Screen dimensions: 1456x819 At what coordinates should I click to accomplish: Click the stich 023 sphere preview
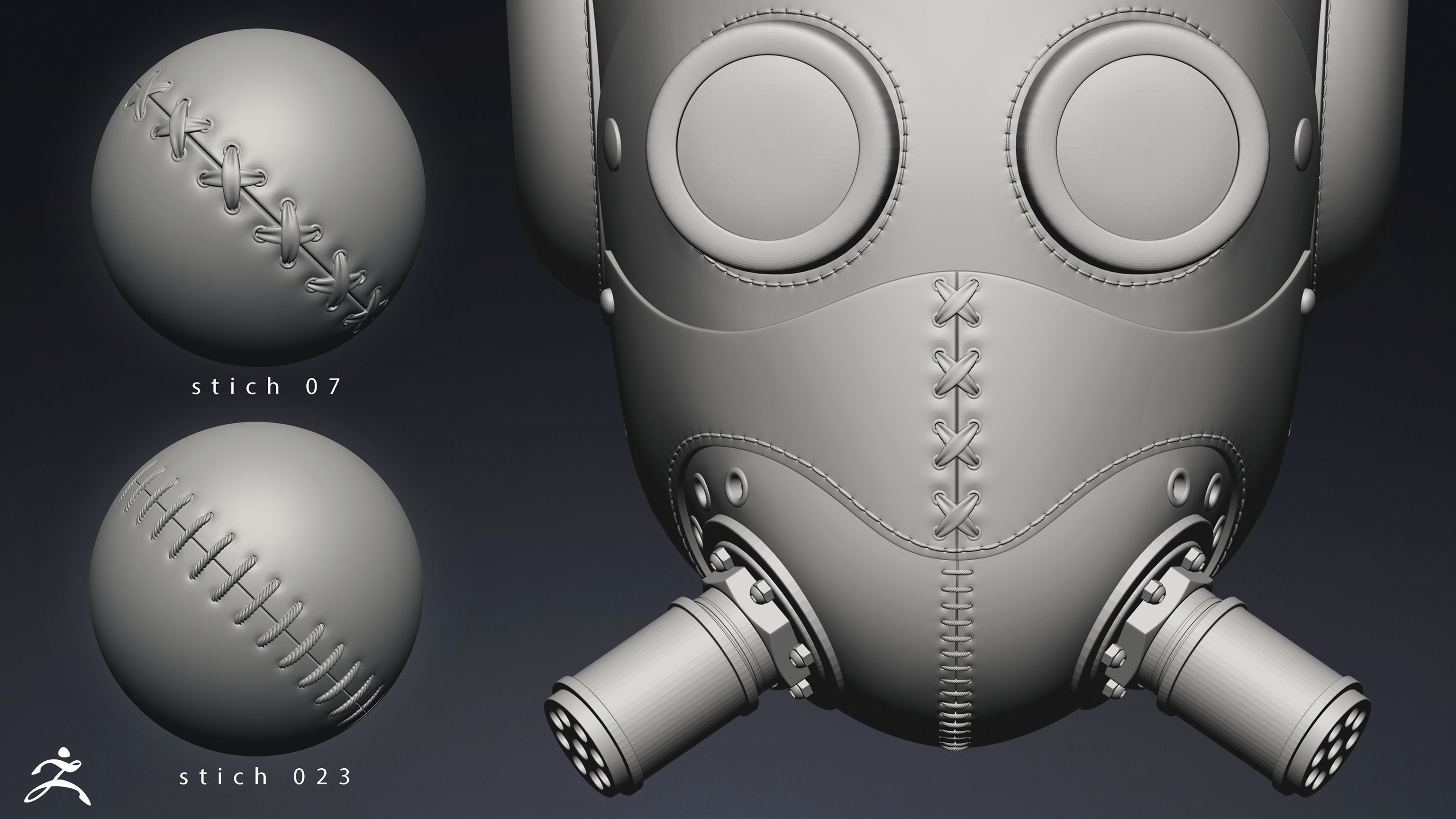point(255,588)
